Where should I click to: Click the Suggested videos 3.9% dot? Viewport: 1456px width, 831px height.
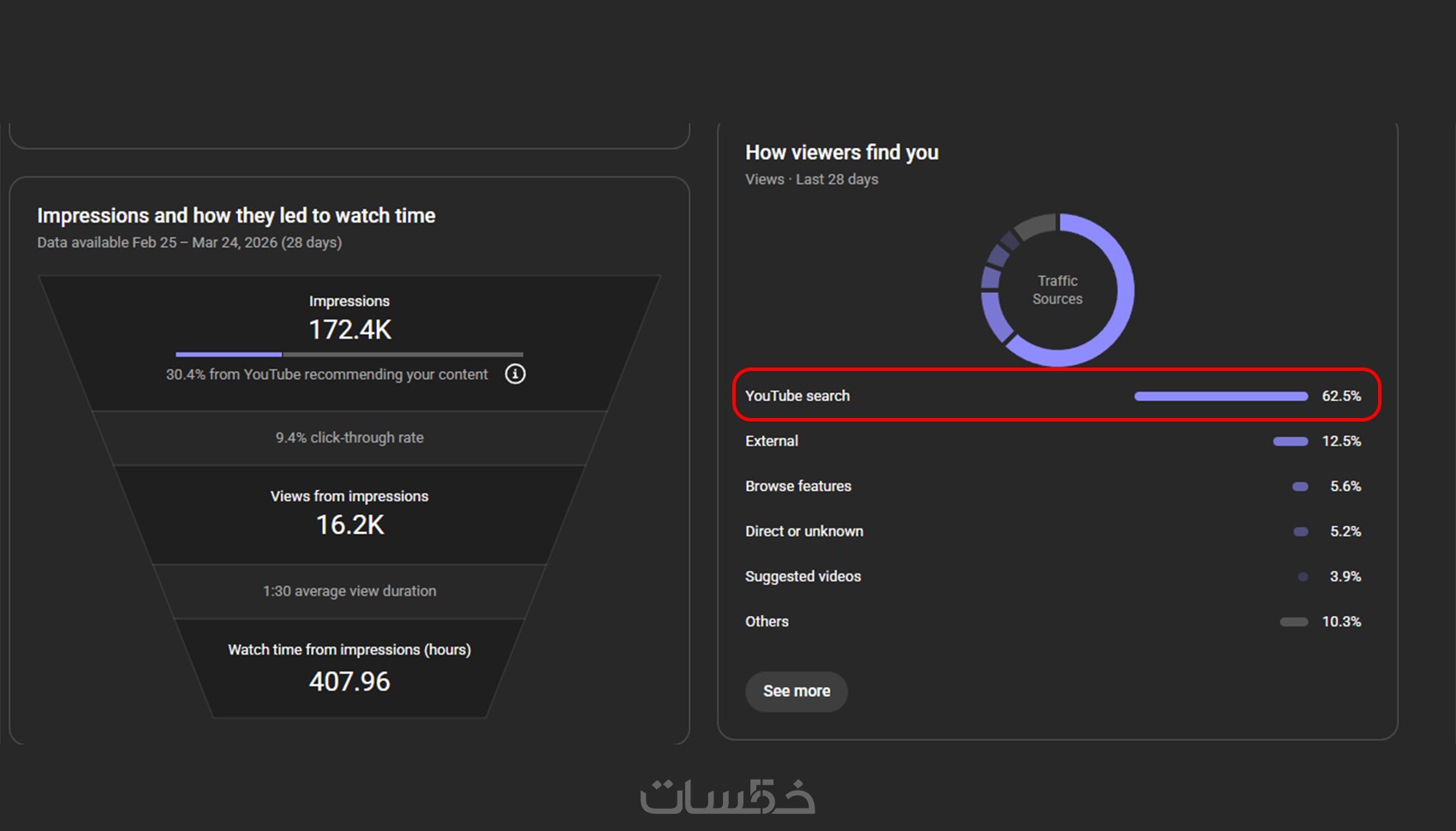1303,577
